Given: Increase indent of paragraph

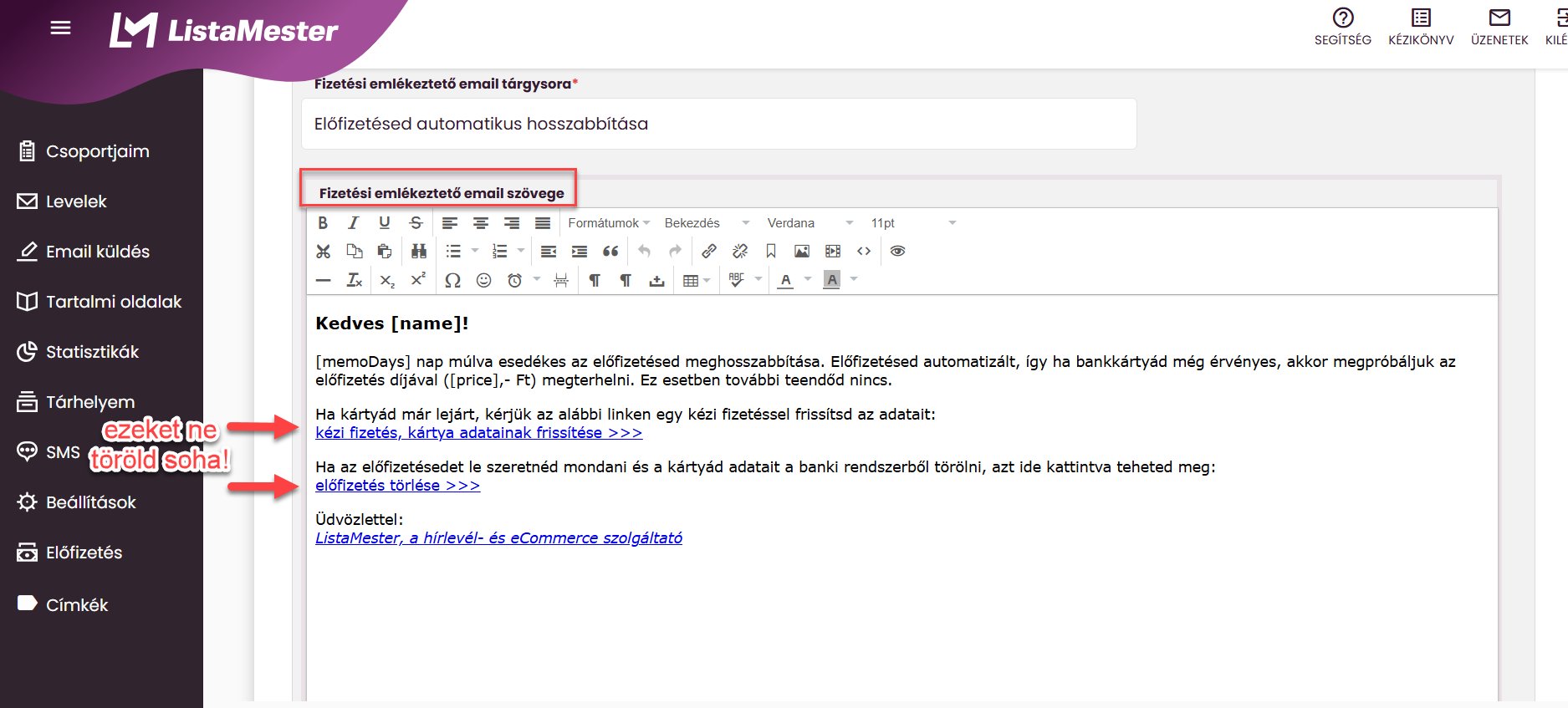Looking at the screenshot, I should (580, 252).
